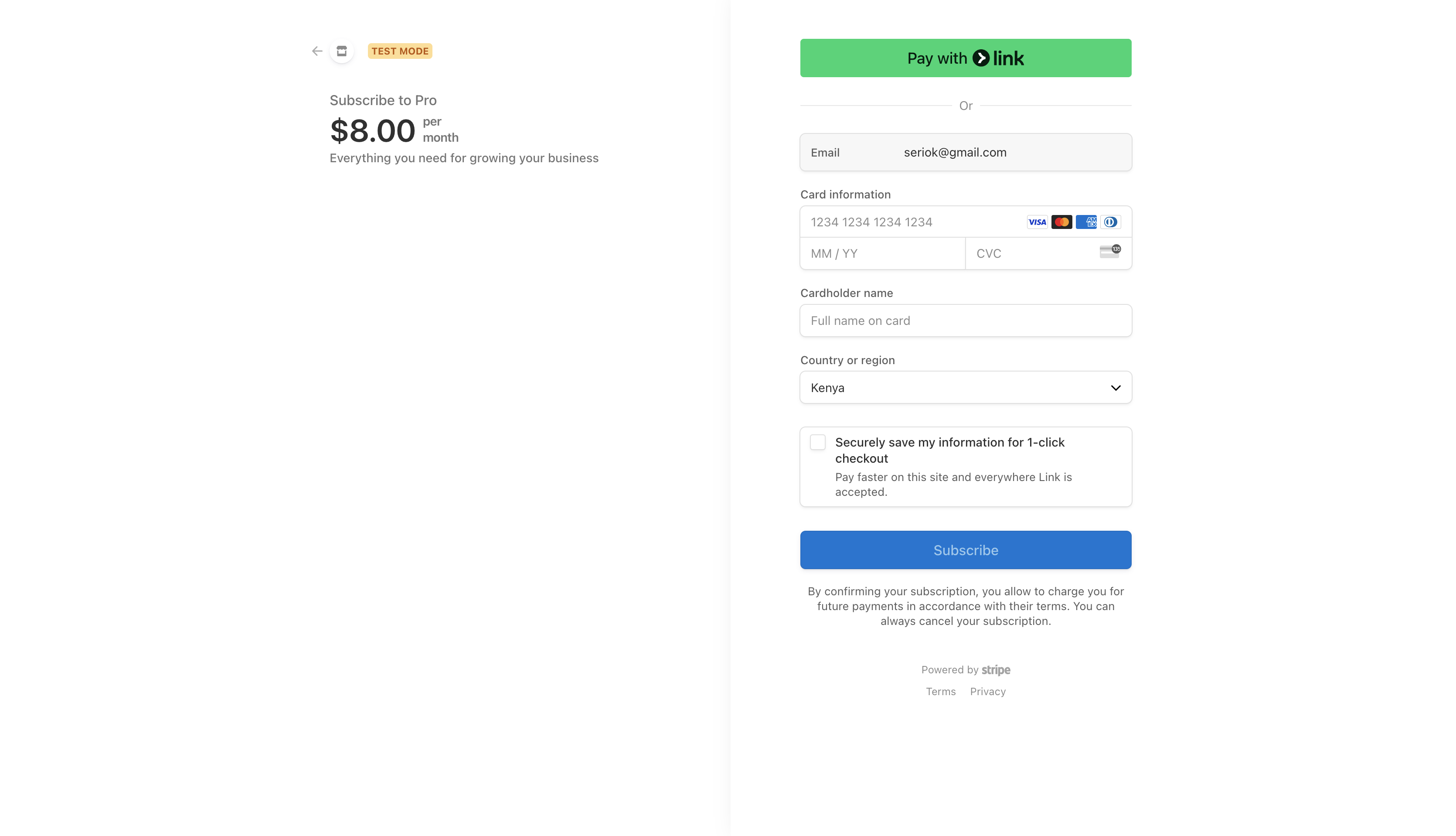1456x836 pixels.
Task: Click the American Express card icon
Action: click(x=1086, y=222)
